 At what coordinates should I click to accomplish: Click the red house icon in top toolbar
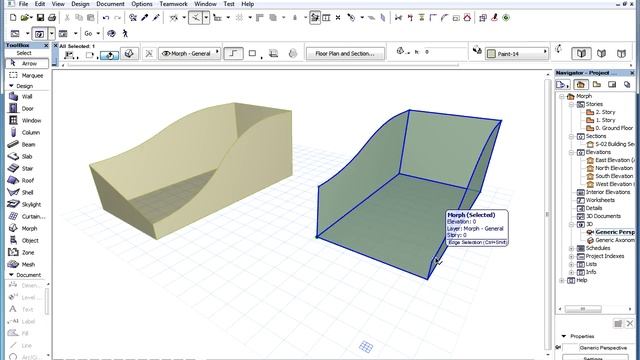[x=467, y=18]
